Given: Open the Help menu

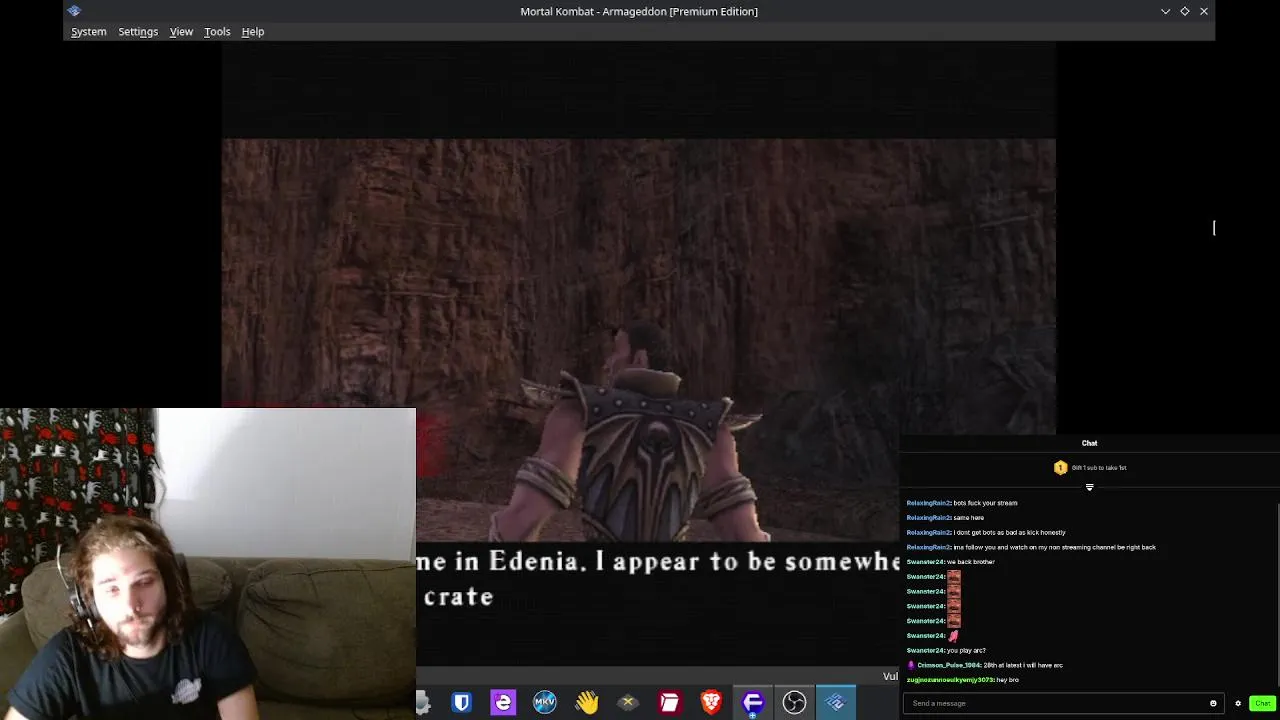Looking at the screenshot, I should pyautogui.click(x=253, y=32).
